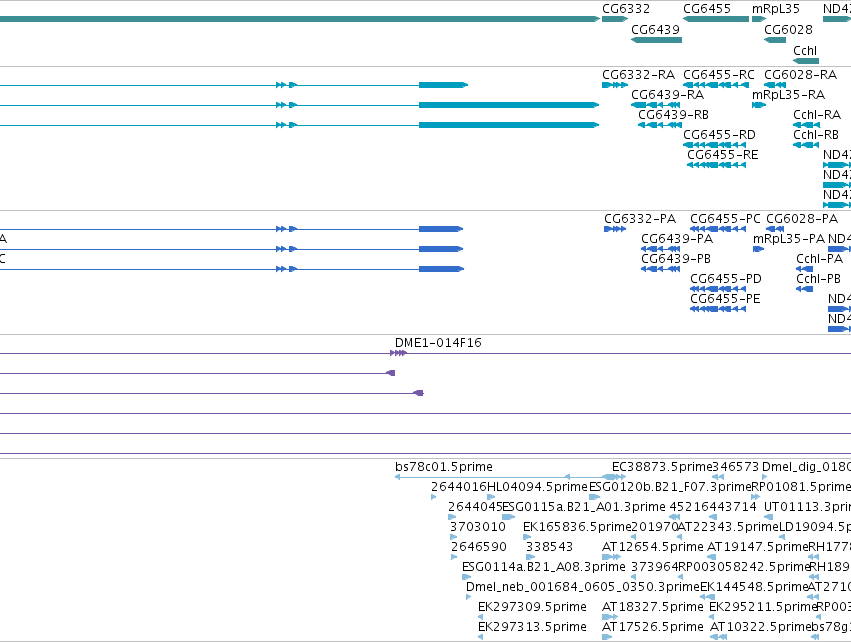Select protein CG6455-PE
851x642 pixels.
[725, 299]
